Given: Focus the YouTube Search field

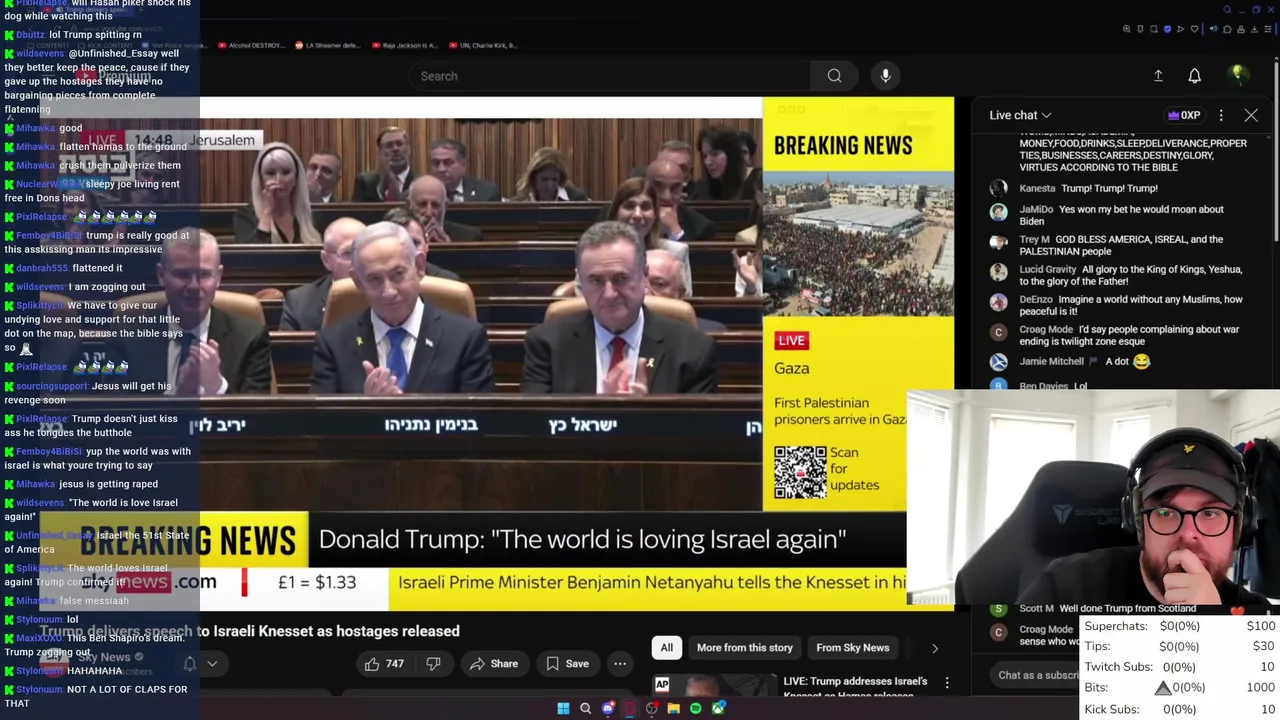Looking at the screenshot, I should (610, 76).
